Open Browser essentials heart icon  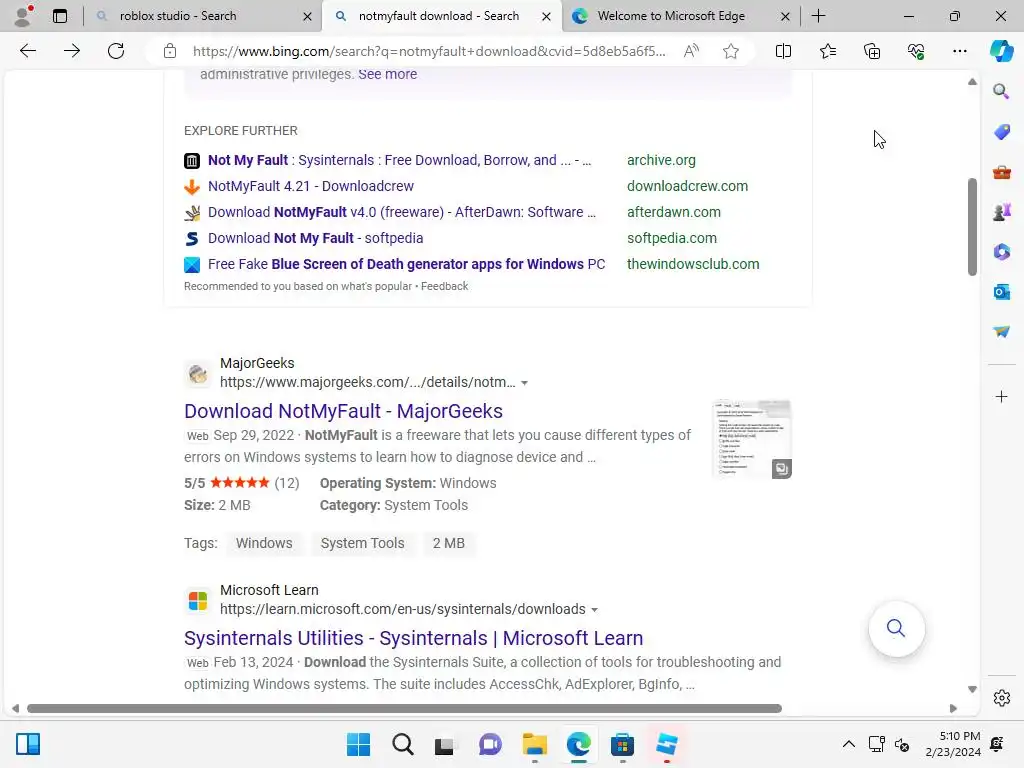click(x=916, y=51)
